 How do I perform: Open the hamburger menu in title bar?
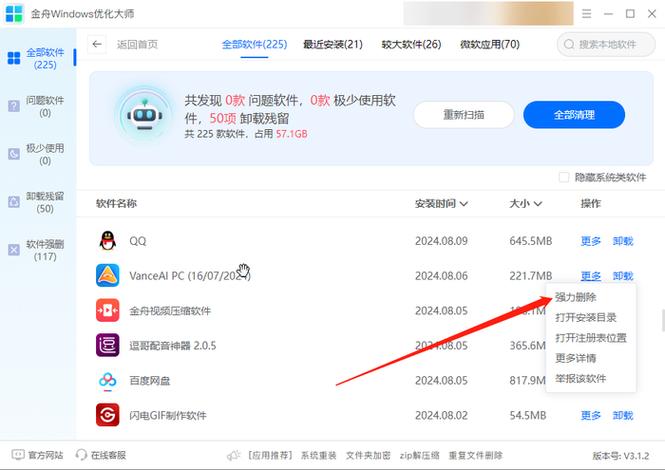tap(587, 14)
